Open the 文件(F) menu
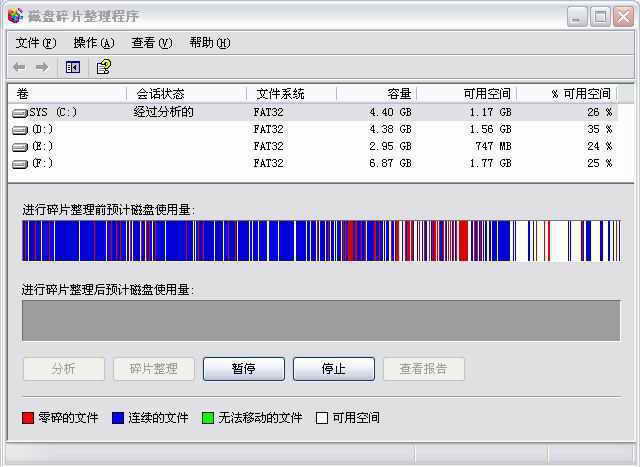 [36, 43]
